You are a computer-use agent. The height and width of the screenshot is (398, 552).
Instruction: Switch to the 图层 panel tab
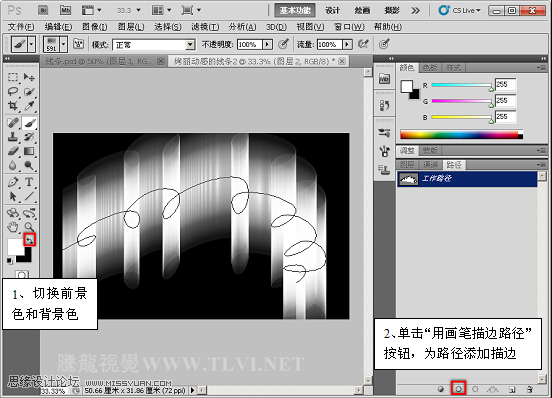coord(407,165)
